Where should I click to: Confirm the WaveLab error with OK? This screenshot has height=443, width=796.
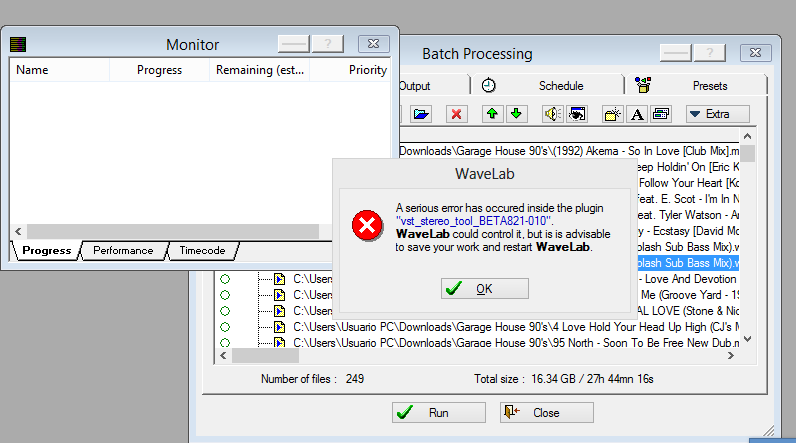[x=485, y=289]
